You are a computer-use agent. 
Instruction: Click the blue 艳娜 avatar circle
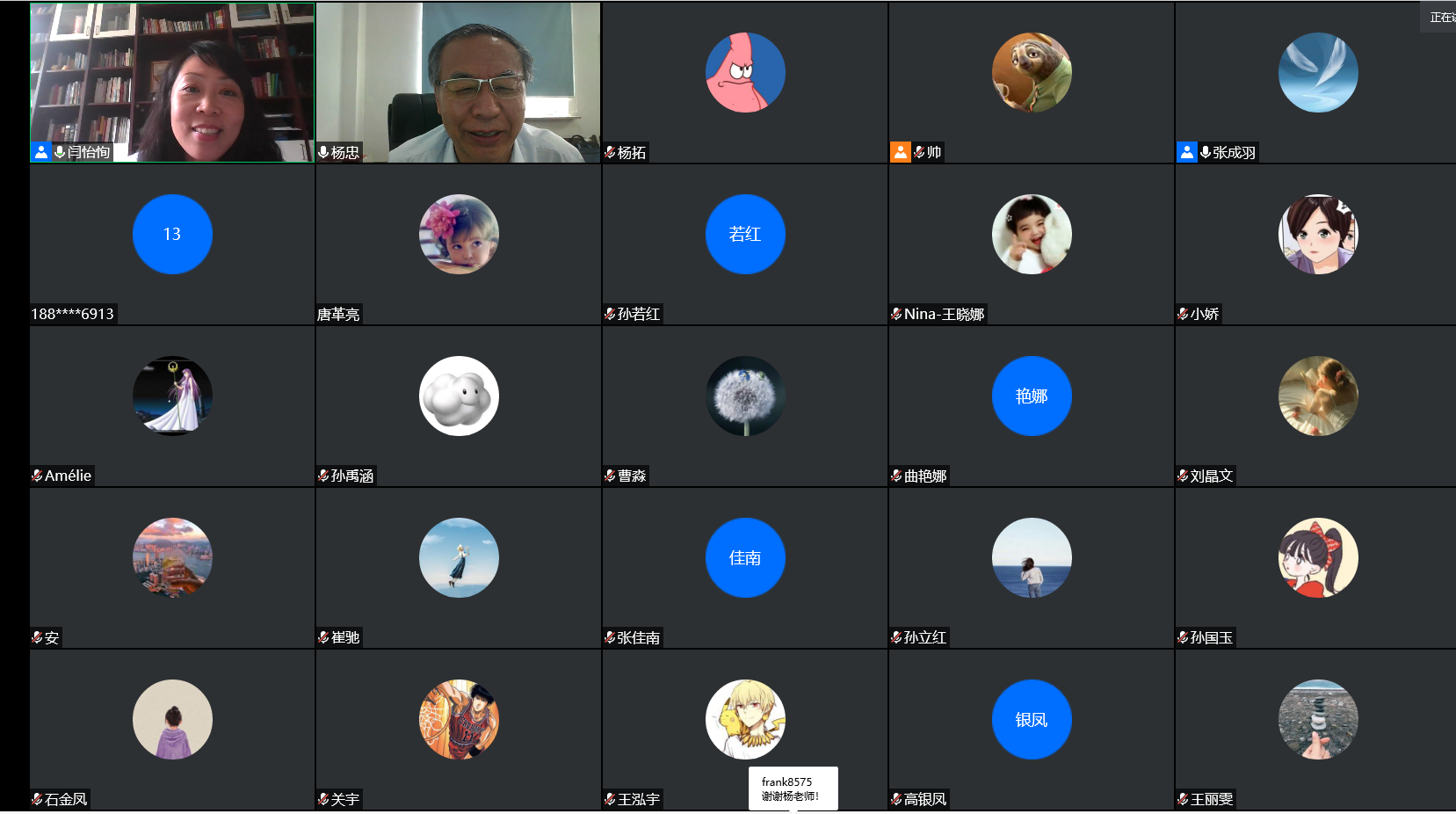coord(1032,396)
